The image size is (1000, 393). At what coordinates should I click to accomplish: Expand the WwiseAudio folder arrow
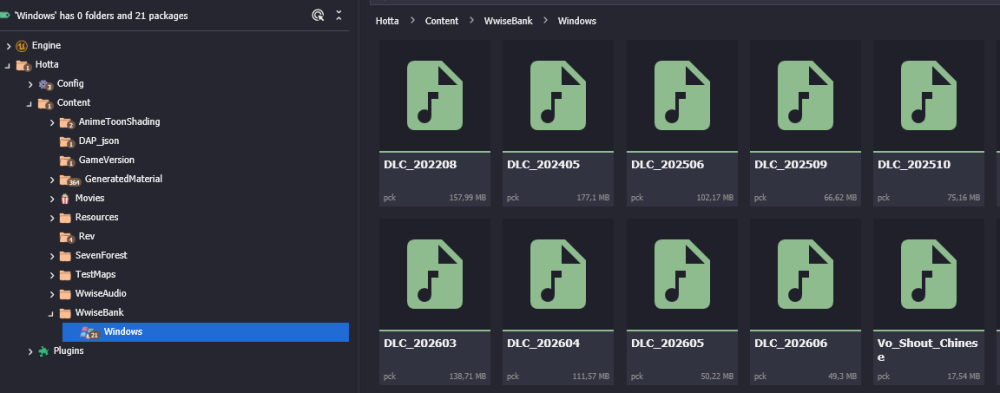point(52,294)
